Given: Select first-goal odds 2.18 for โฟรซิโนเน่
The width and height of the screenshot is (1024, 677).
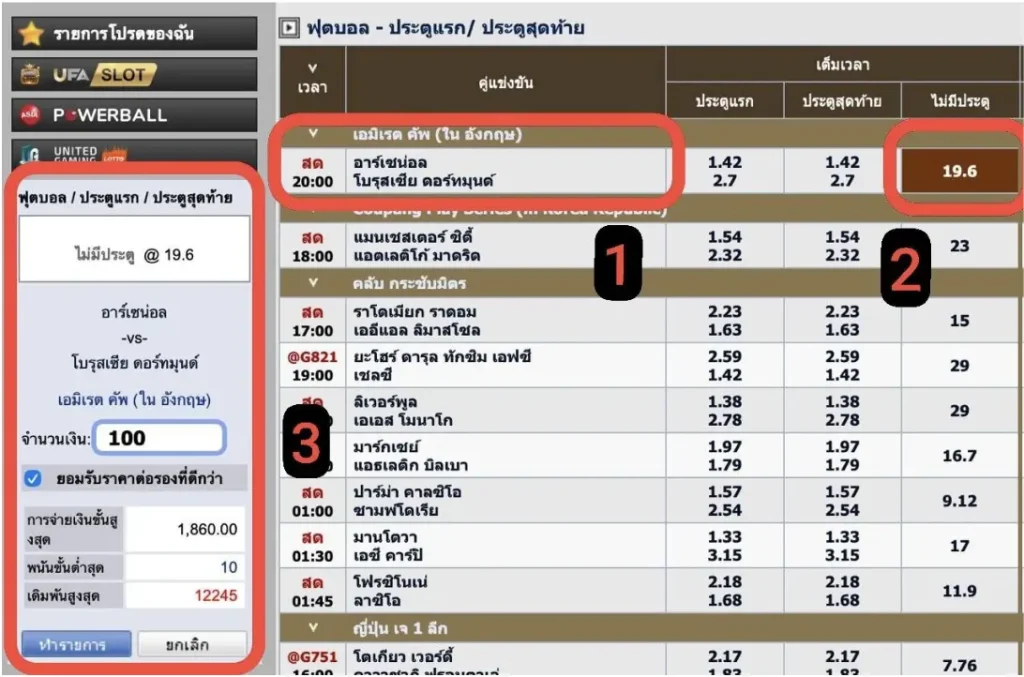Looking at the screenshot, I should [725, 582].
